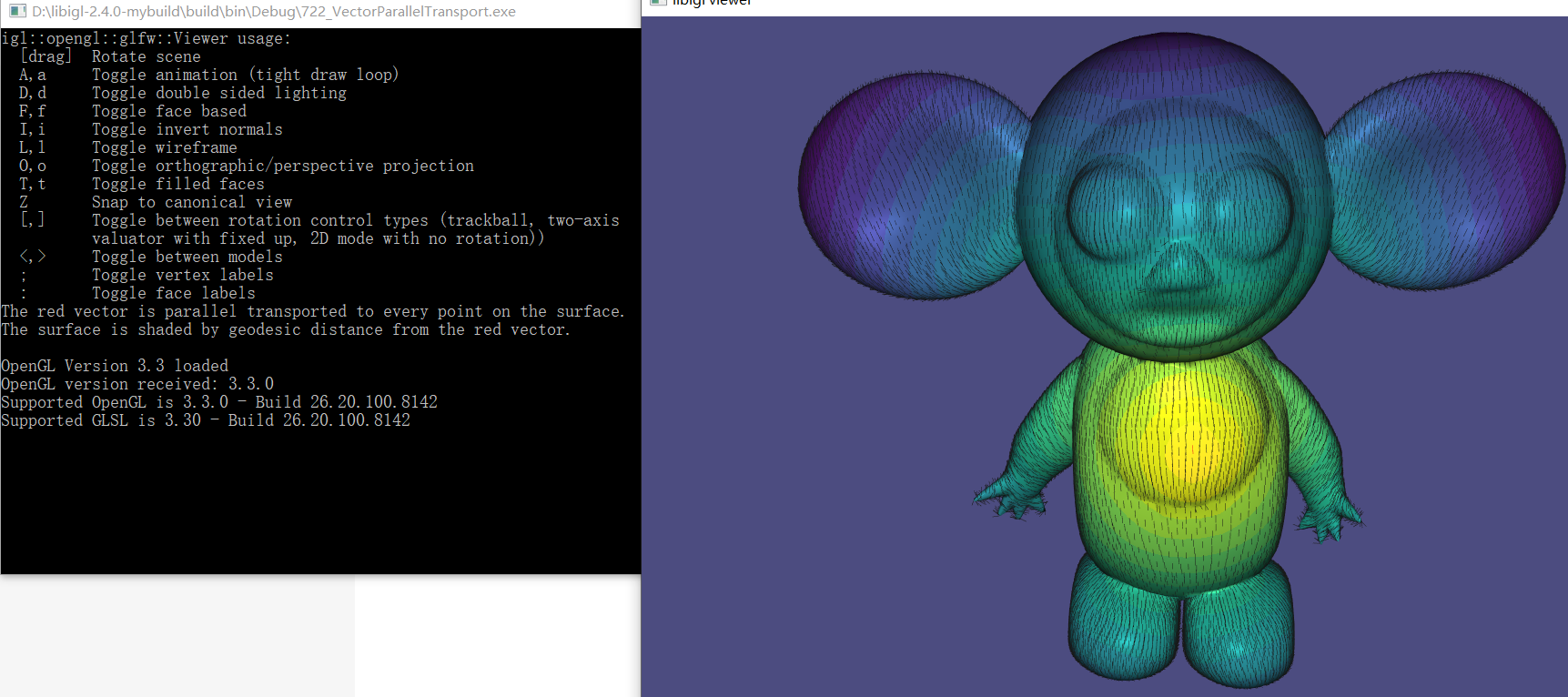The height and width of the screenshot is (697, 1568).
Task: Click the 'shaded by geodesic distance' line
Action: click(286, 329)
